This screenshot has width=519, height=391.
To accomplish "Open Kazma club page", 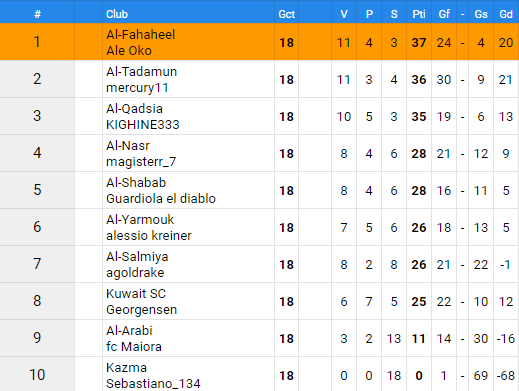I will click(126, 368).
